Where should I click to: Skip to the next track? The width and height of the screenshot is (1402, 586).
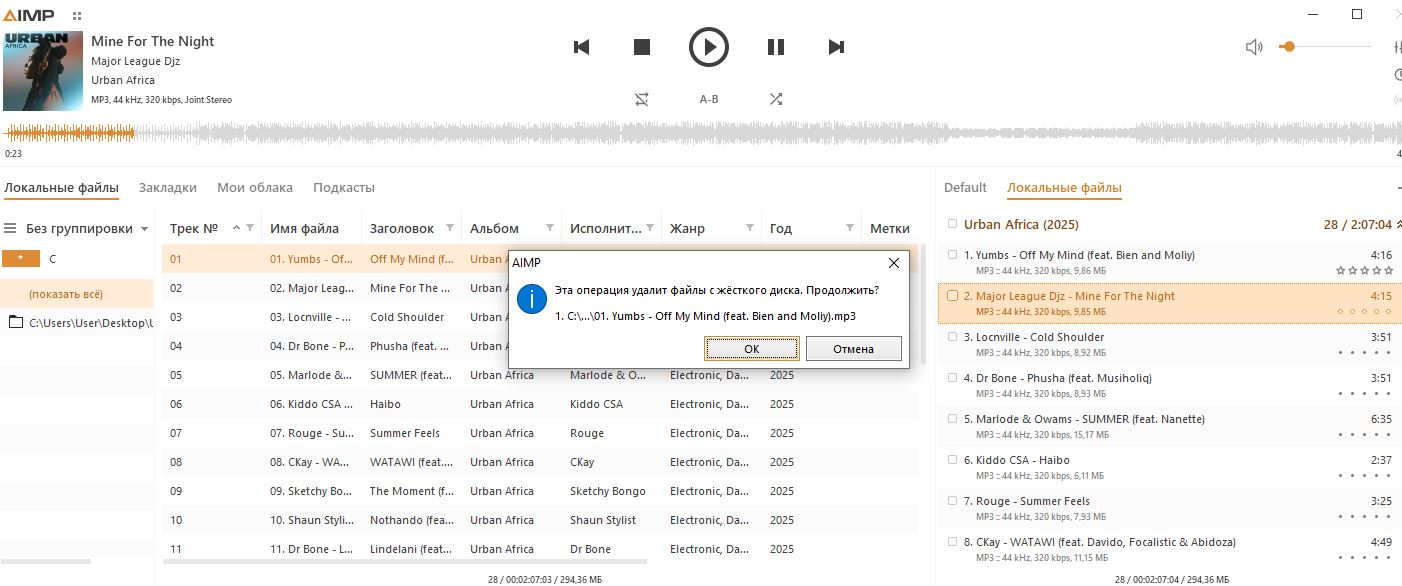tap(836, 47)
